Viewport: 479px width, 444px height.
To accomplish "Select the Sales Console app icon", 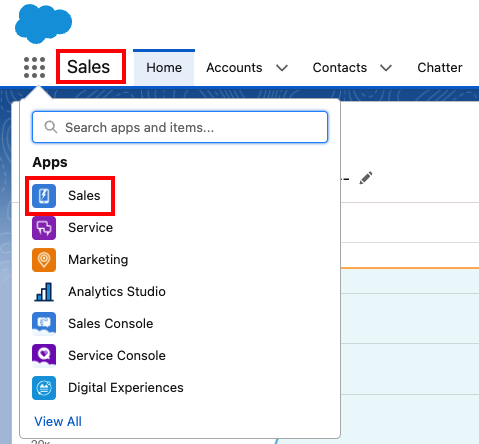I will [44, 324].
